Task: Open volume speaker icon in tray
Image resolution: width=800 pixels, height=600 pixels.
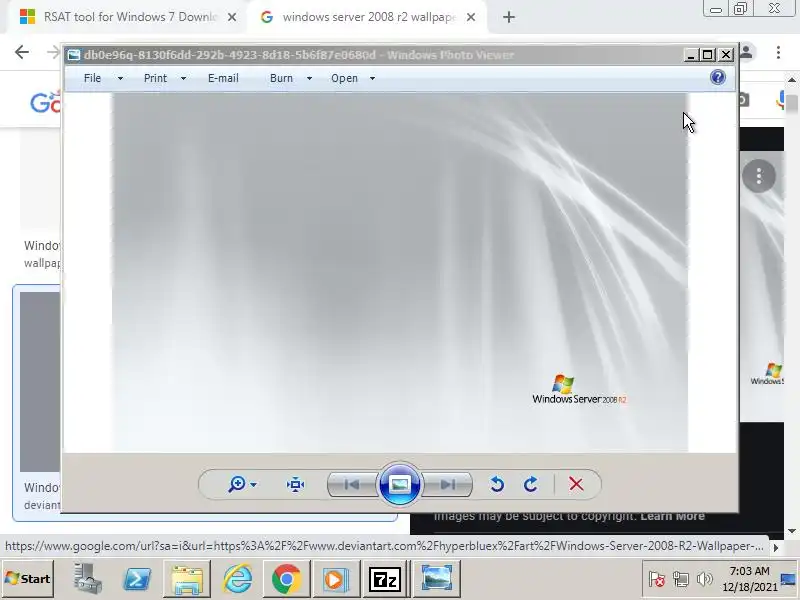Action: (x=705, y=579)
